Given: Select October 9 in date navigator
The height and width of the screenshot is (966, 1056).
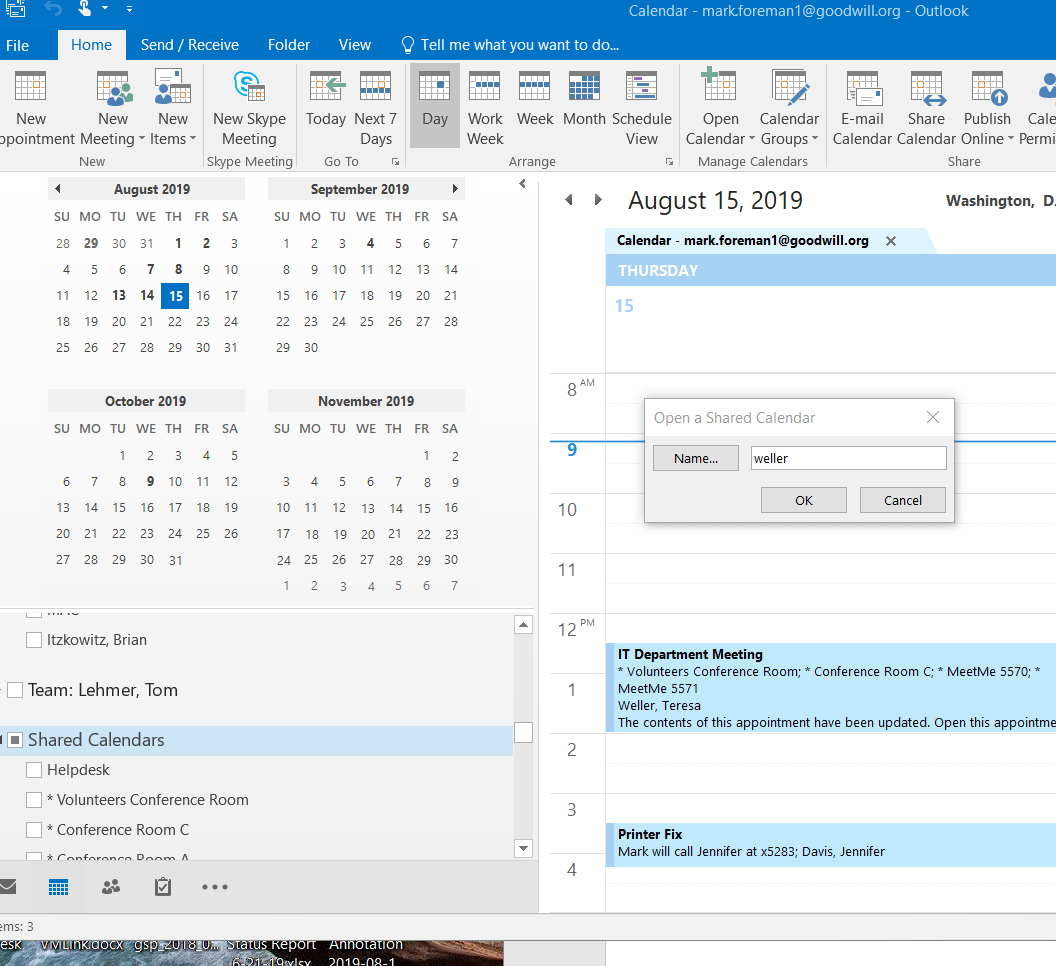Looking at the screenshot, I should 150,482.
